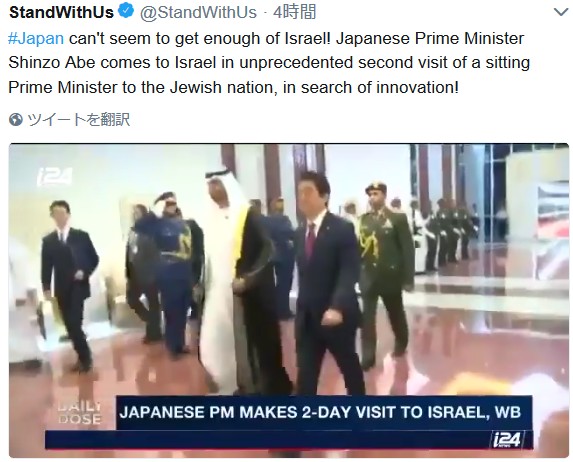
Task: Click the #Japan hashtag link
Action: (36, 38)
